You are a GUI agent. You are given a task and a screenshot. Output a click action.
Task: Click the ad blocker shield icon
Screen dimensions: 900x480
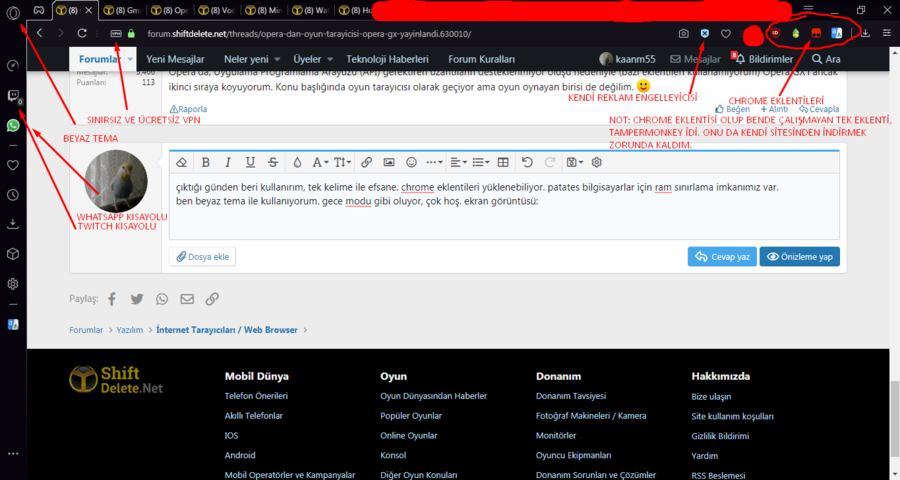704,33
